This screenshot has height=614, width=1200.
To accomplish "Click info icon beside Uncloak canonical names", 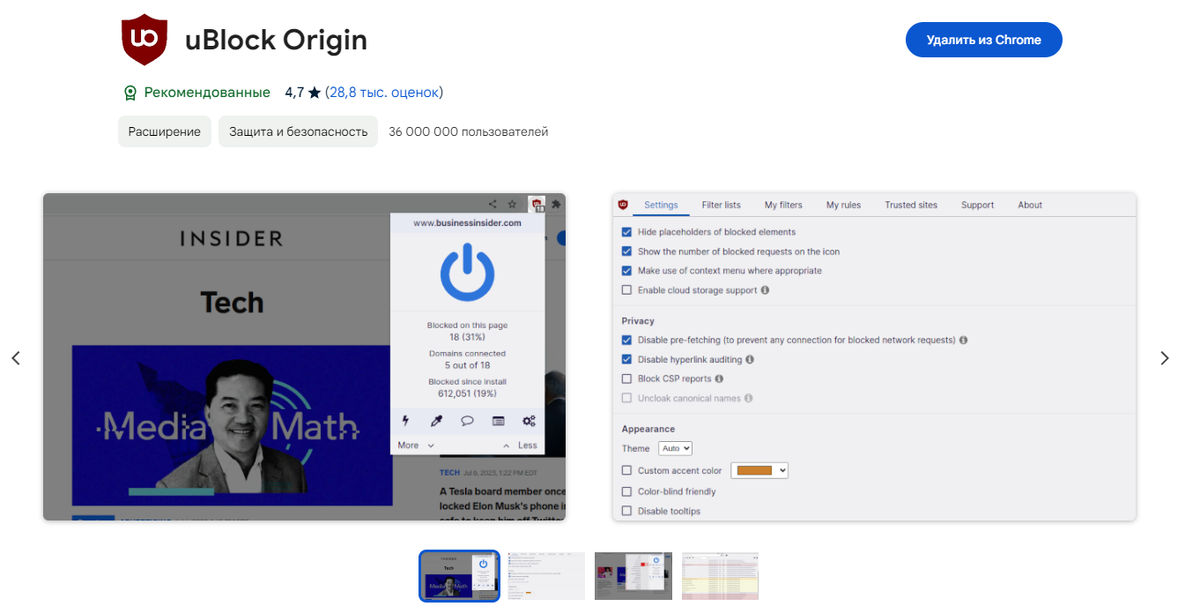I will tap(748, 398).
